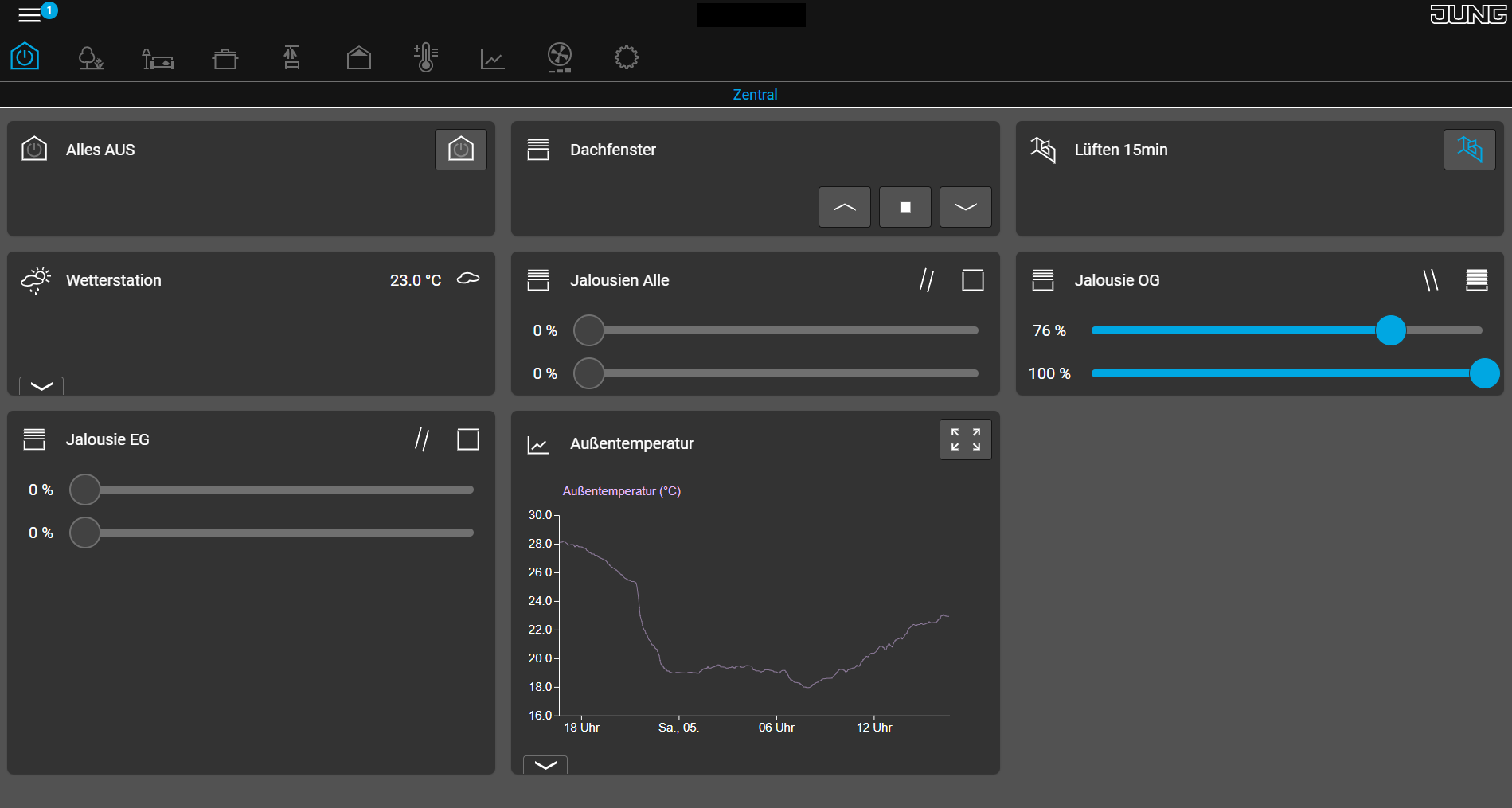Open the hamburger menu with notification badge
This screenshot has width=1512, height=808.
36,14
